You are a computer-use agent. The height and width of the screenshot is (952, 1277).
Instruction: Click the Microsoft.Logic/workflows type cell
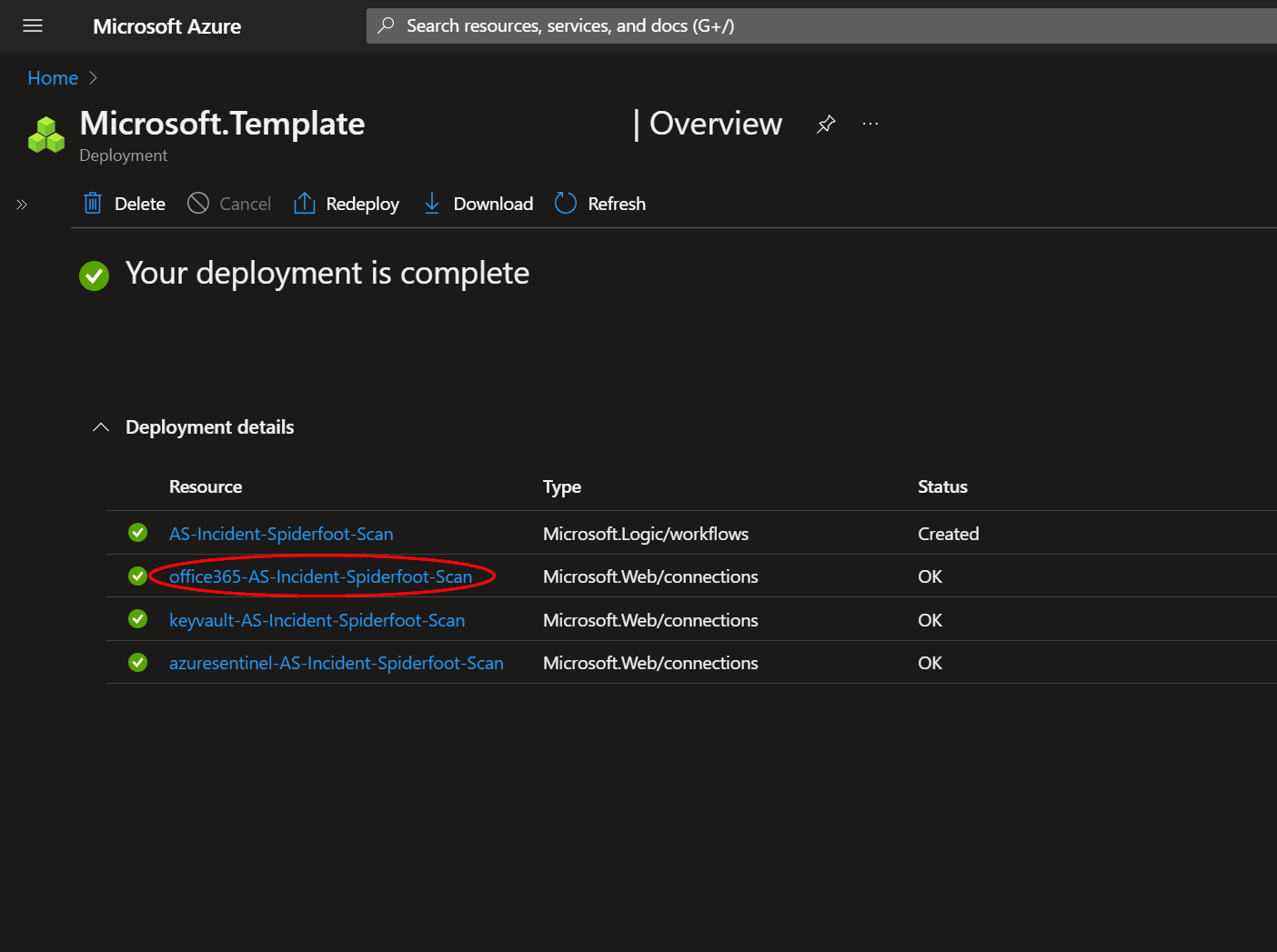[x=646, y=534]
